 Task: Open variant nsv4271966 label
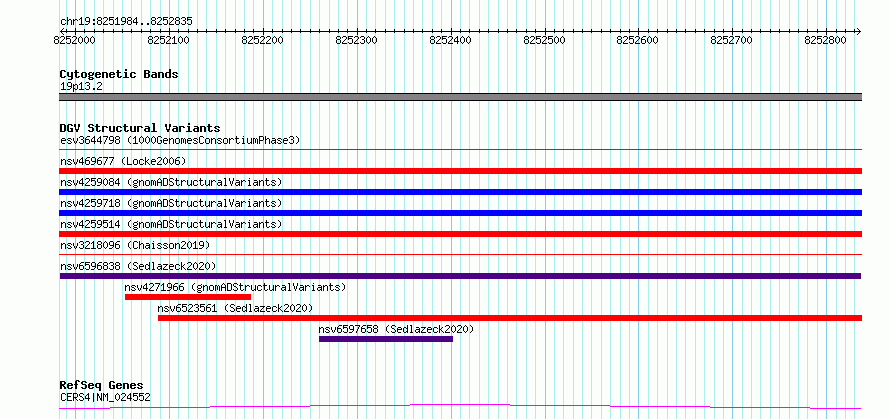point(235,287)
